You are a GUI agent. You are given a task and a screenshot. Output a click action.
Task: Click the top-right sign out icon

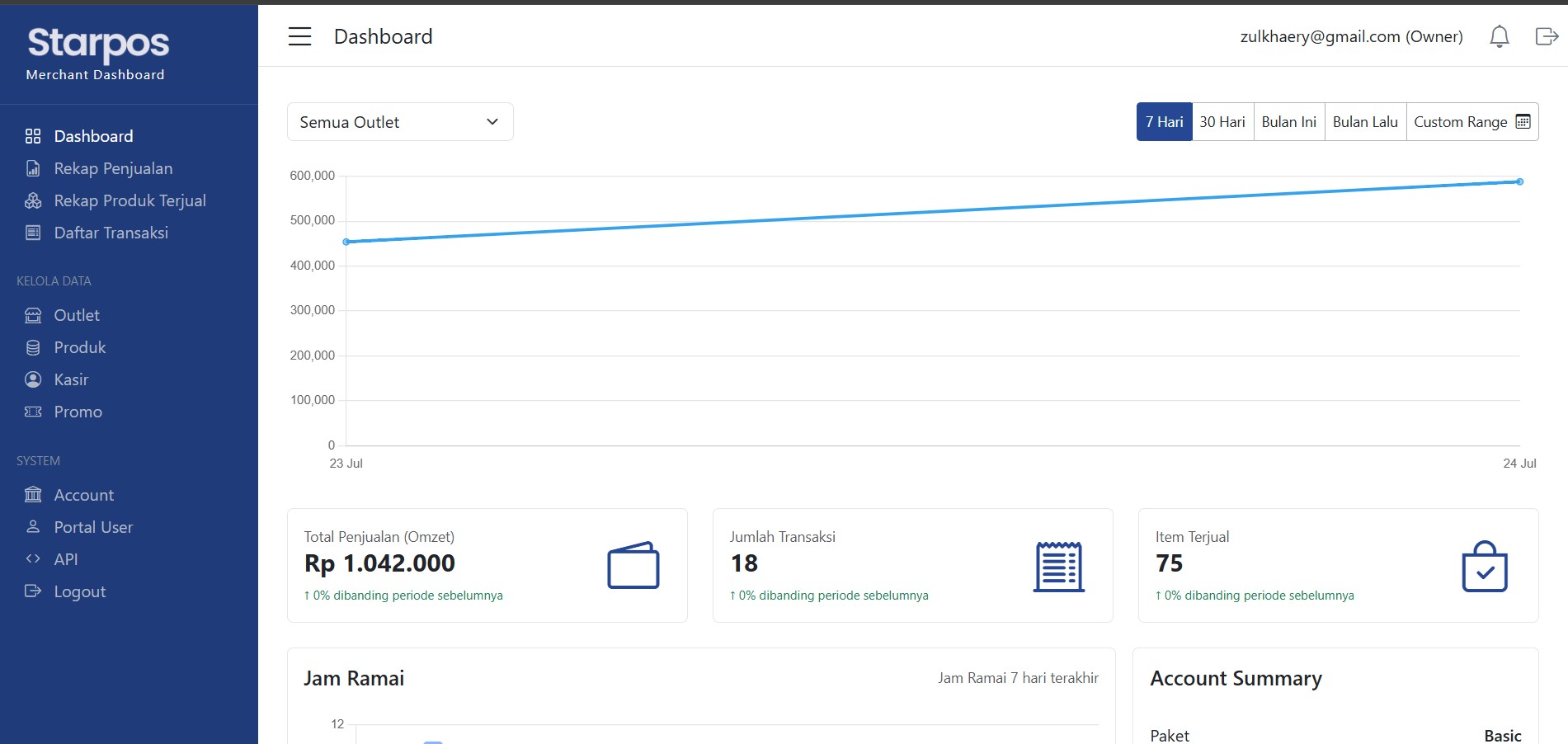[1547, 36]
